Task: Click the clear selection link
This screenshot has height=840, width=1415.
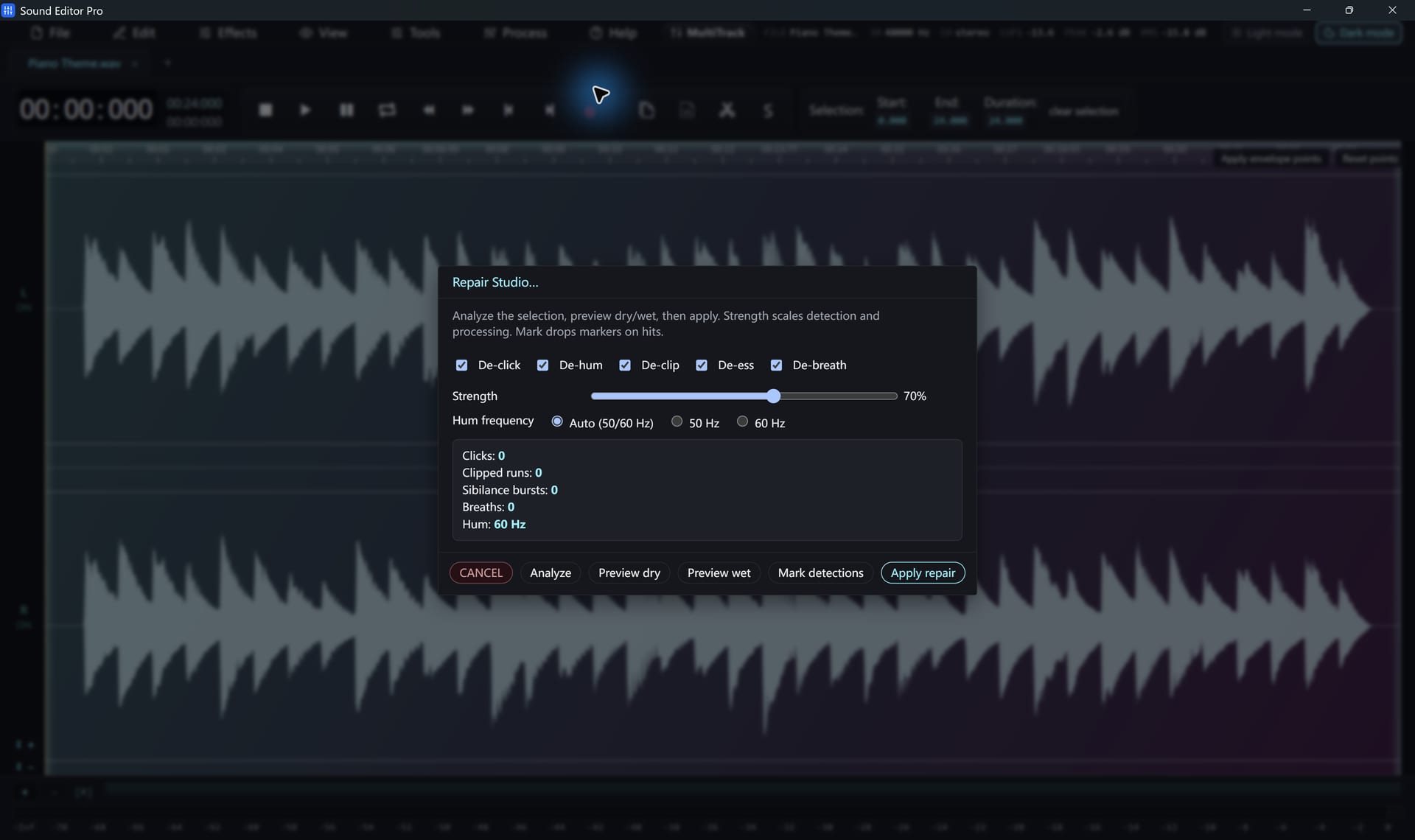Action: [1083, 111]
